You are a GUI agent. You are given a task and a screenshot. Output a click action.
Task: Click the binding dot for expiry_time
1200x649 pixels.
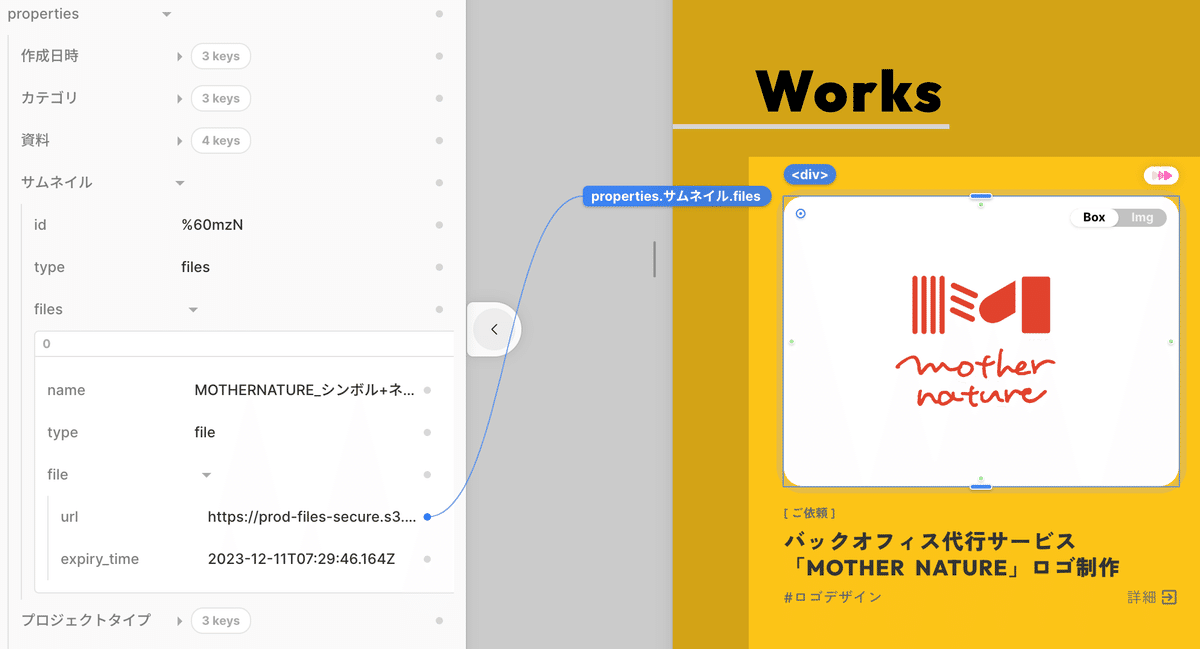[x=427, y=559]
